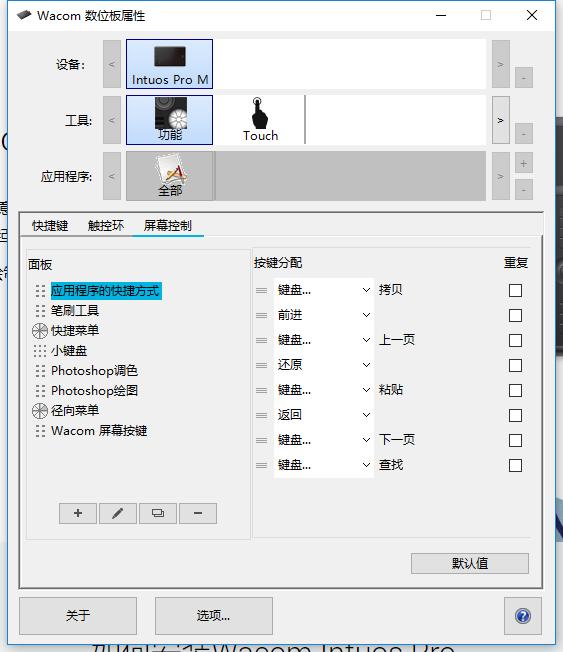
Task: Open the 键盘 dropdown for 查找
Action: click(323, 464)
